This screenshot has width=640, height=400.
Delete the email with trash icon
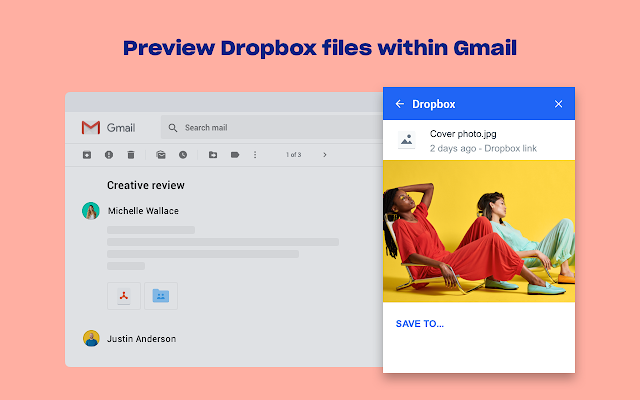131,155
